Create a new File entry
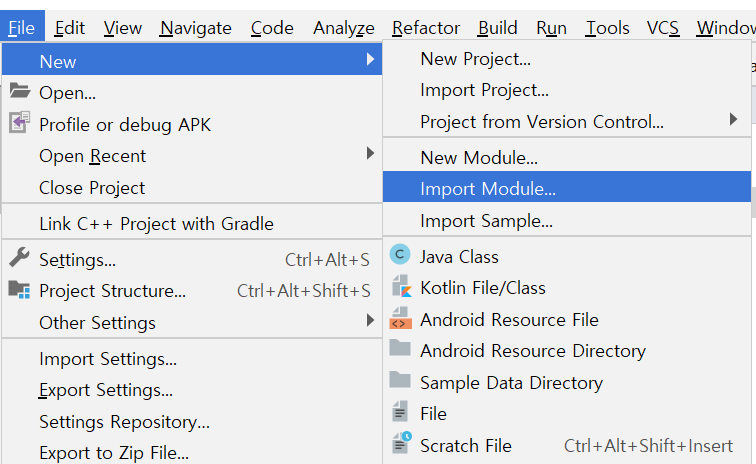Image resolution: width=756 pixels, height=464 pixels. click(x=567, y=413)
